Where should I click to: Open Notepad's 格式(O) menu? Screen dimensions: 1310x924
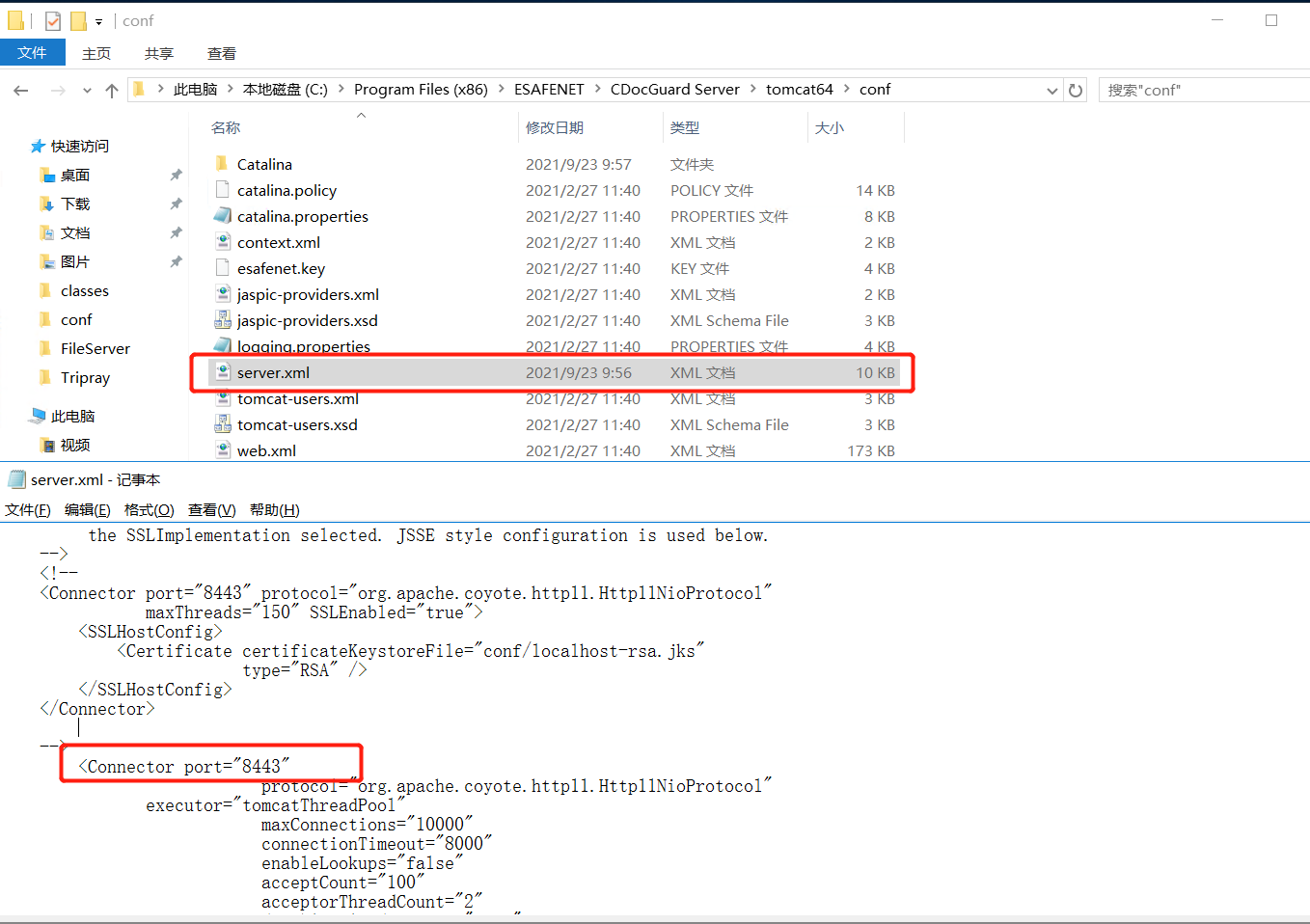click(x=149, y=509)
